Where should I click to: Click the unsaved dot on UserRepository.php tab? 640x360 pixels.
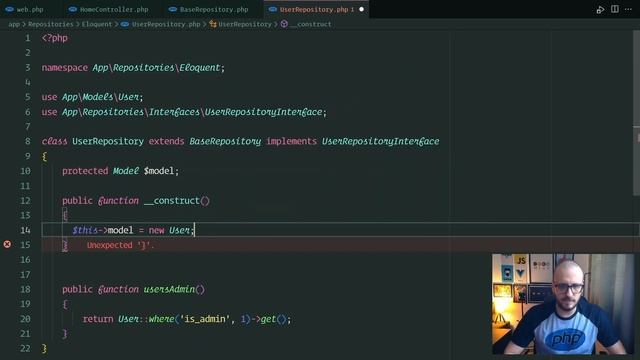(x=361, y=9)
